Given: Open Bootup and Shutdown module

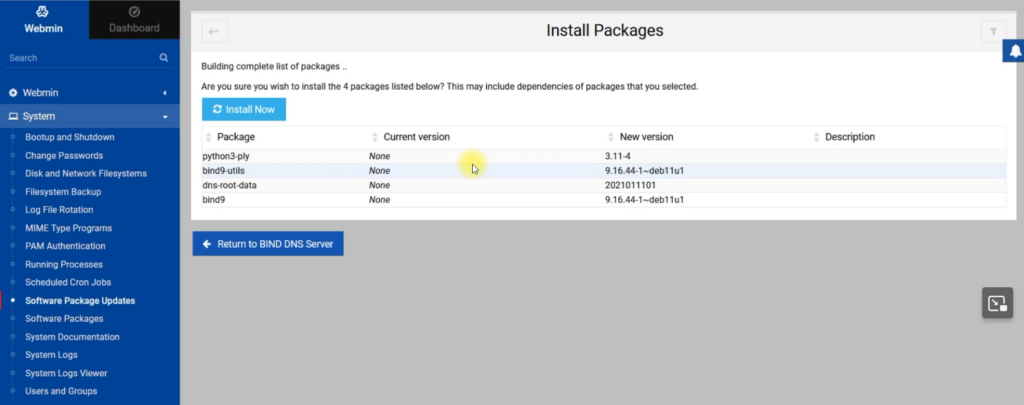Looking at the screenshot, I should pyautogui.click(x=69, y=137).
